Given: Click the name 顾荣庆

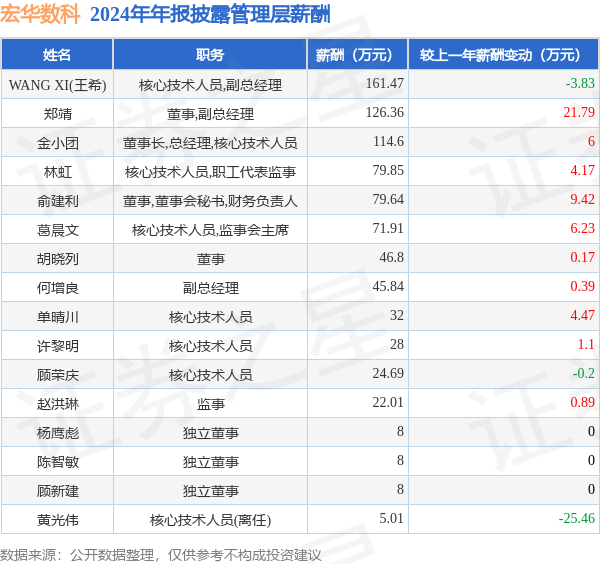Looking at the screenshot, I should 57,375.
